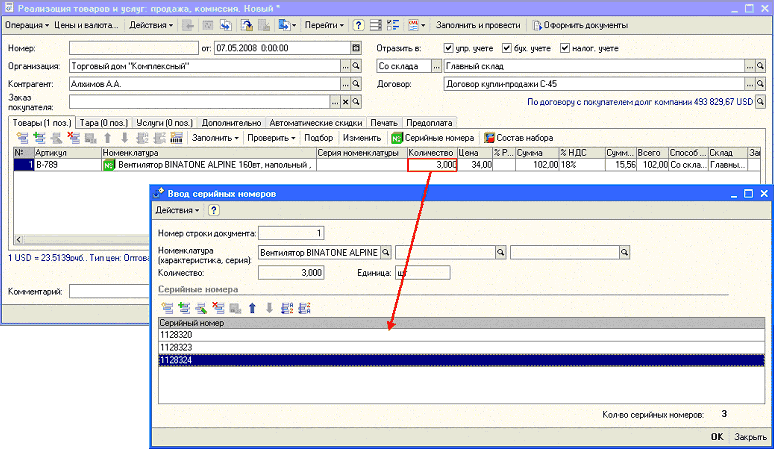This screenshot has height=450, width=775.
Task: Click the add row icon in the serial numbers toolbar
Action: click(x=167, y=307)
